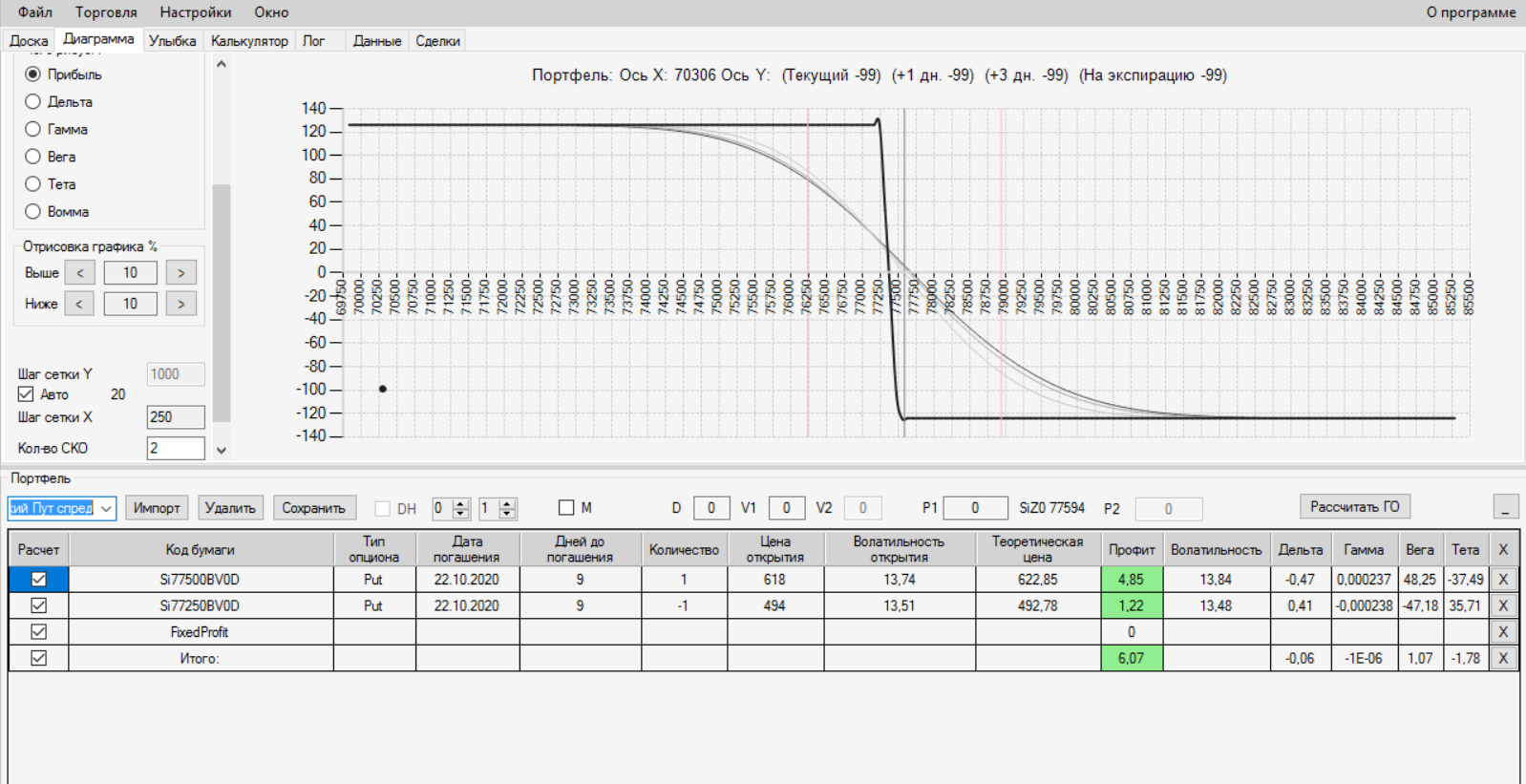1526x784 pixels.
Task: Click the Рассчитать ГО button
Action: (1355, 507)
